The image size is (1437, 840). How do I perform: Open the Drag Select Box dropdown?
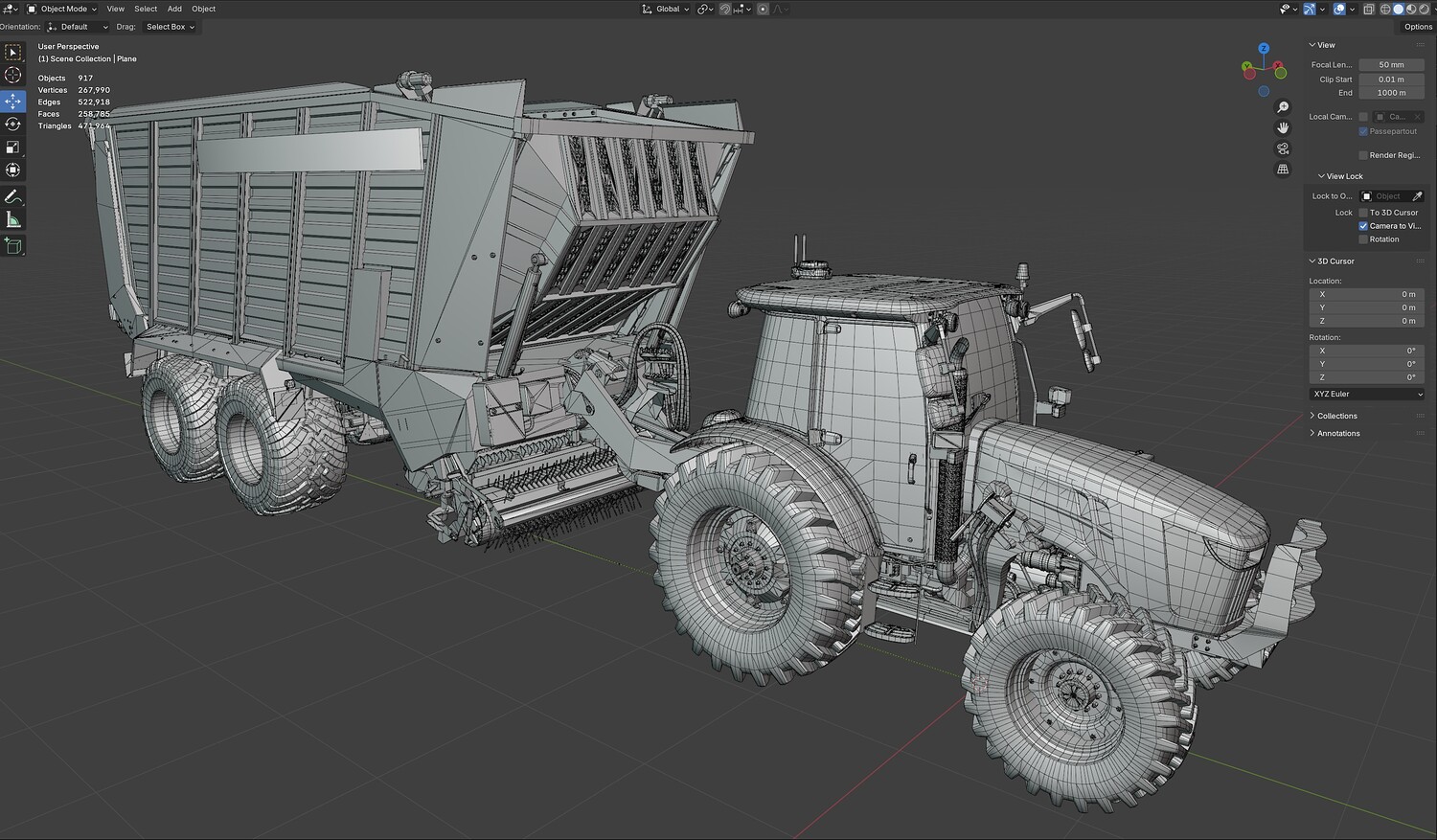coord(170,27)
